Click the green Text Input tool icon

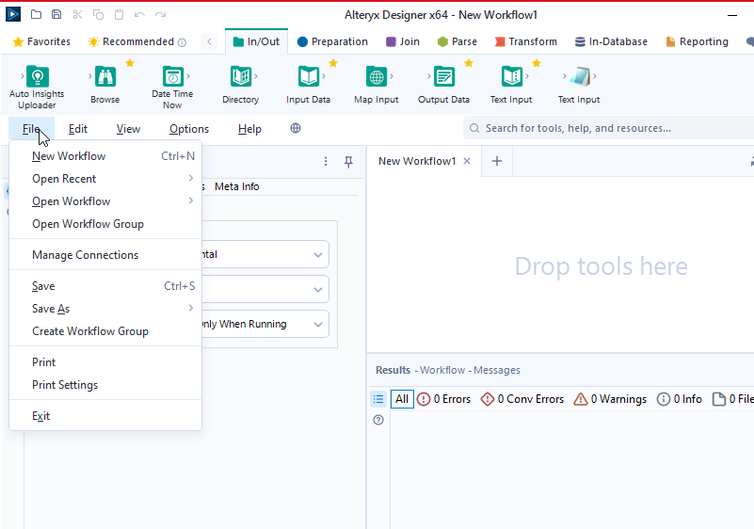512,76
